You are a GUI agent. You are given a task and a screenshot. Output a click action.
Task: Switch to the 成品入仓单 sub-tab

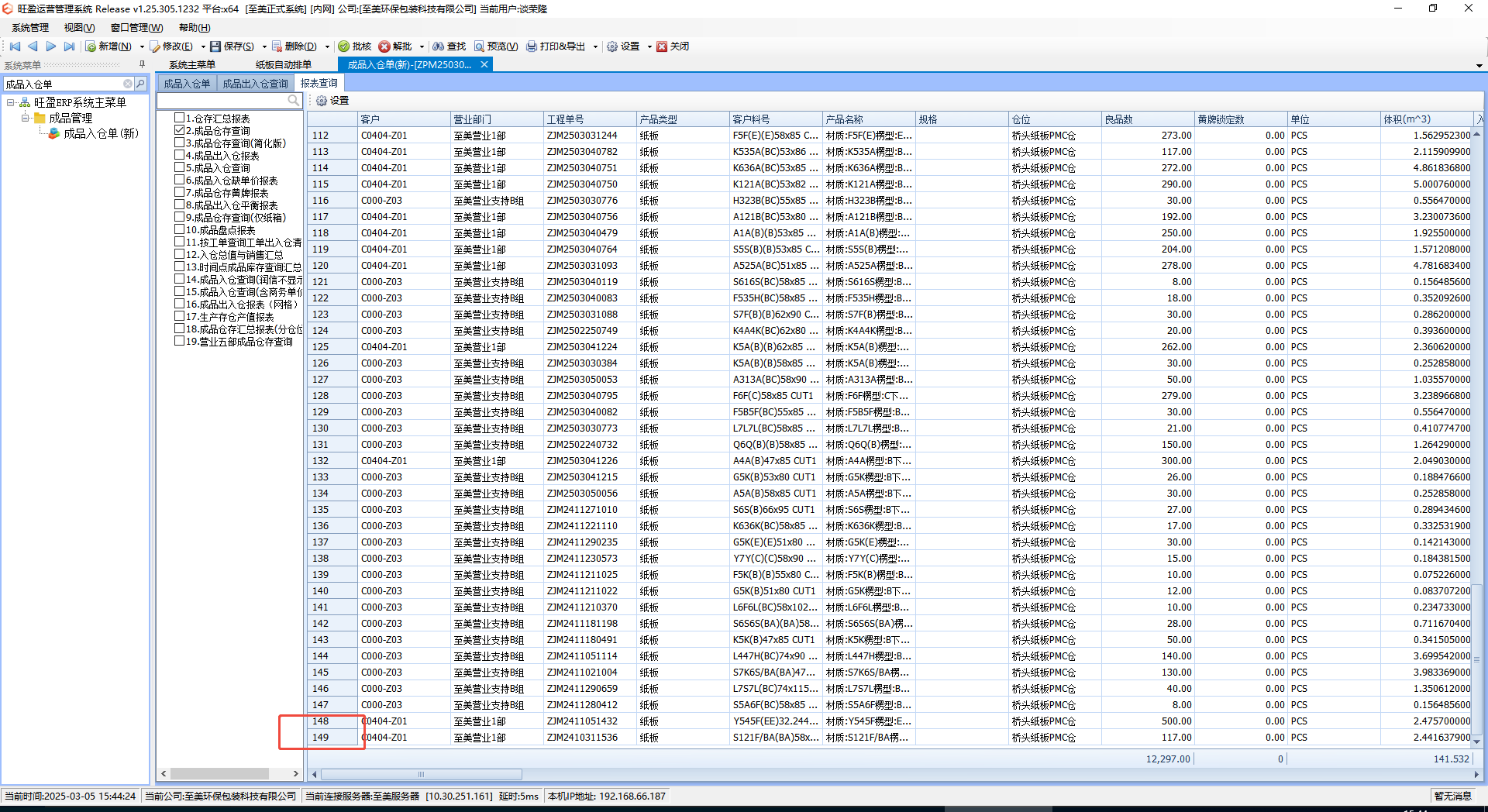187,84
